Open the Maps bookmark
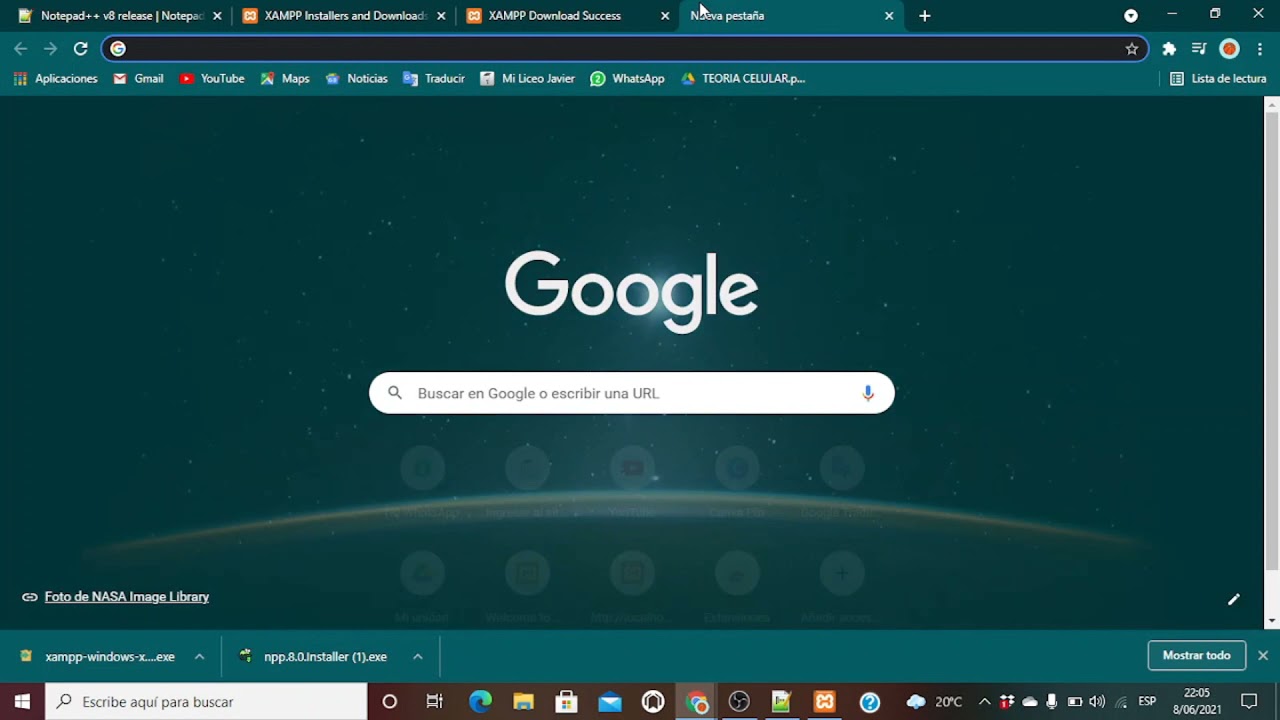This screenshot has height=720, width=1280. (x=285, y=78)
